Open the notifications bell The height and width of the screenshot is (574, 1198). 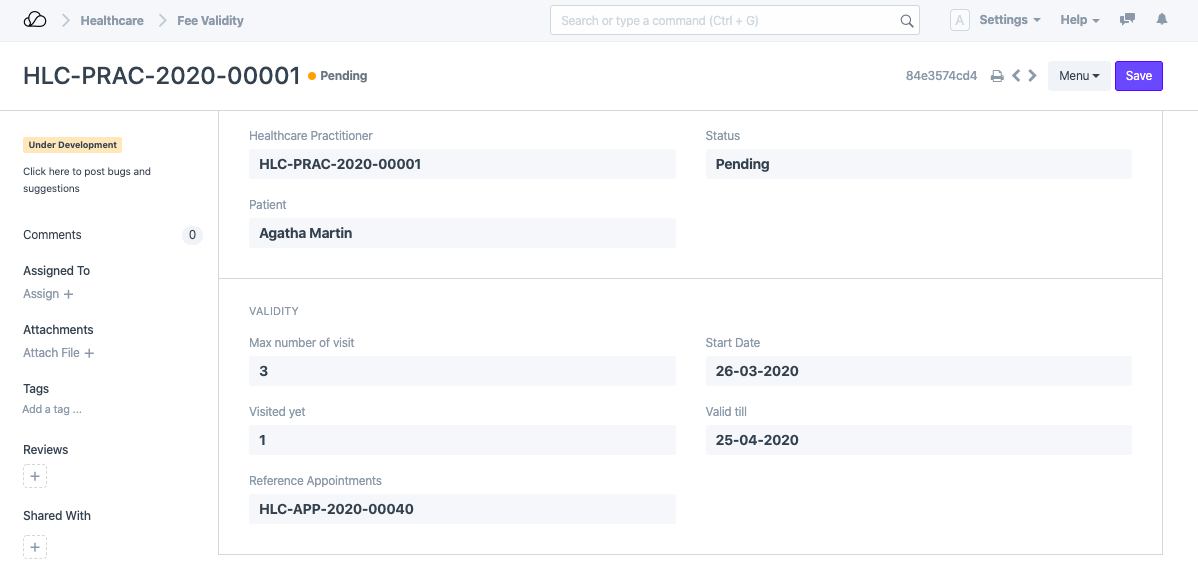(x=1162, y=20)
